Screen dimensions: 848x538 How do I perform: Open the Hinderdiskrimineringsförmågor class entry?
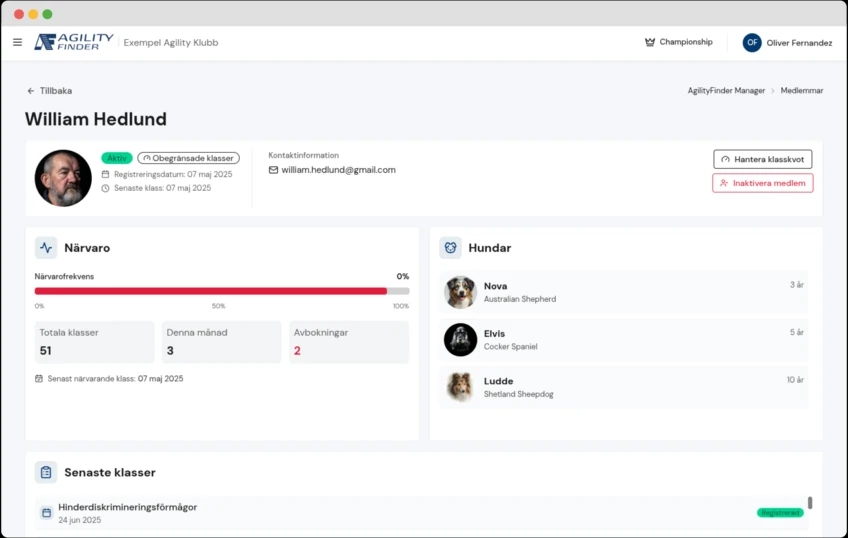419,513
